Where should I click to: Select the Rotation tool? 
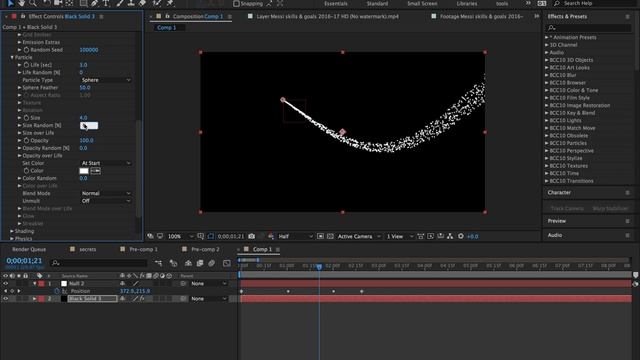(47, 3)
